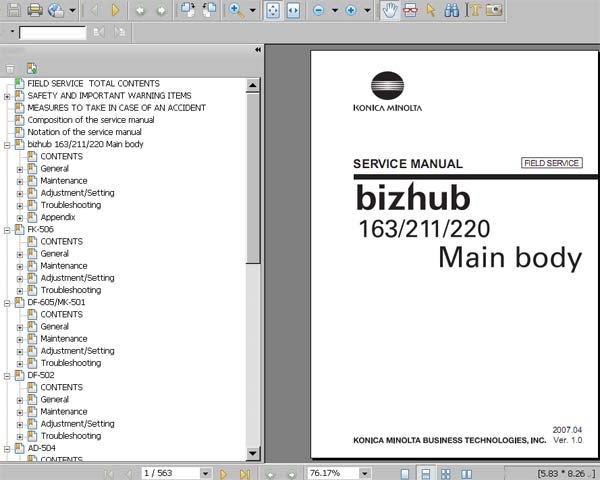Open Search with the binoculars icon

pos(452,10)
